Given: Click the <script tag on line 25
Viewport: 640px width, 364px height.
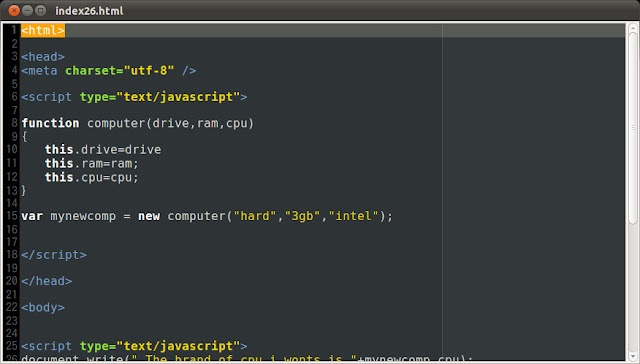Looking at the screenshot, I should pyautogui.click(x=47, y=346).
